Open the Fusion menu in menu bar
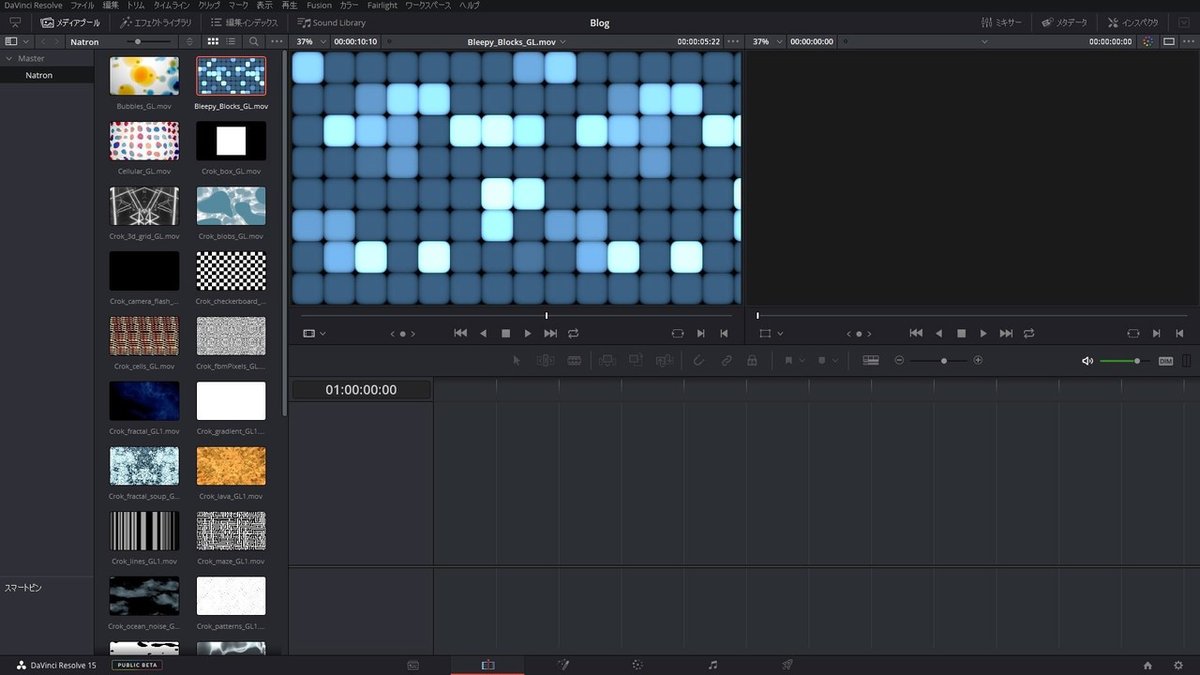 (319, 6)
